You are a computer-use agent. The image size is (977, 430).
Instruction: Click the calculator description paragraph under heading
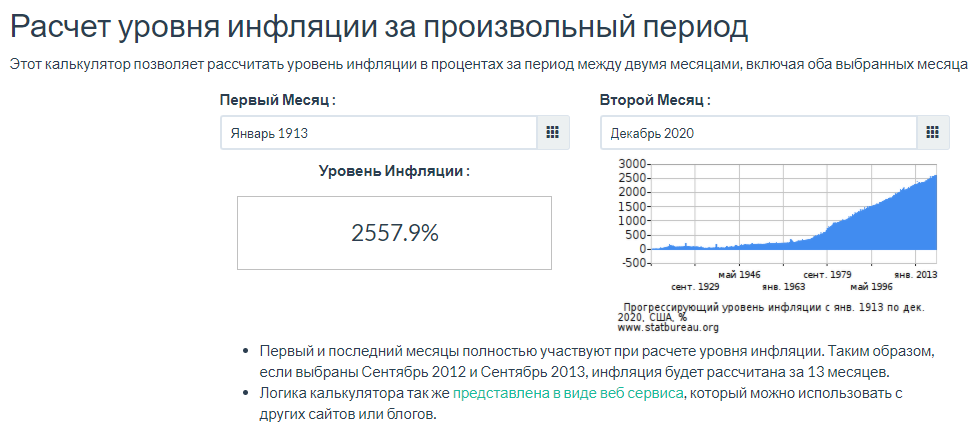488,65
